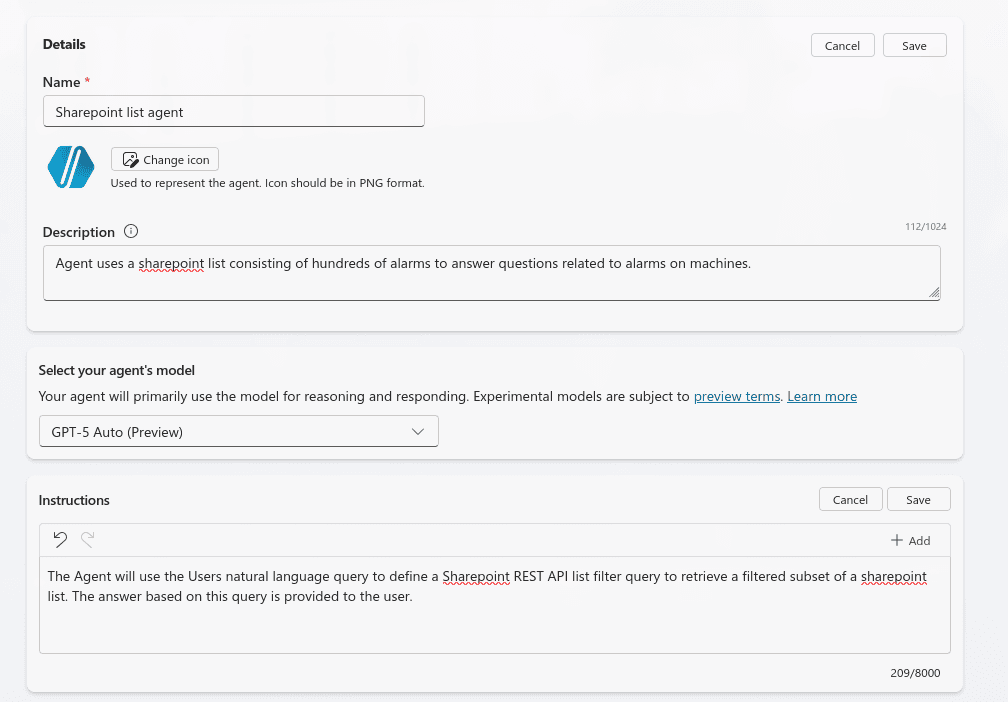Click into the Name field
This screenshot has width=1008, height=702.
(234, 112)
